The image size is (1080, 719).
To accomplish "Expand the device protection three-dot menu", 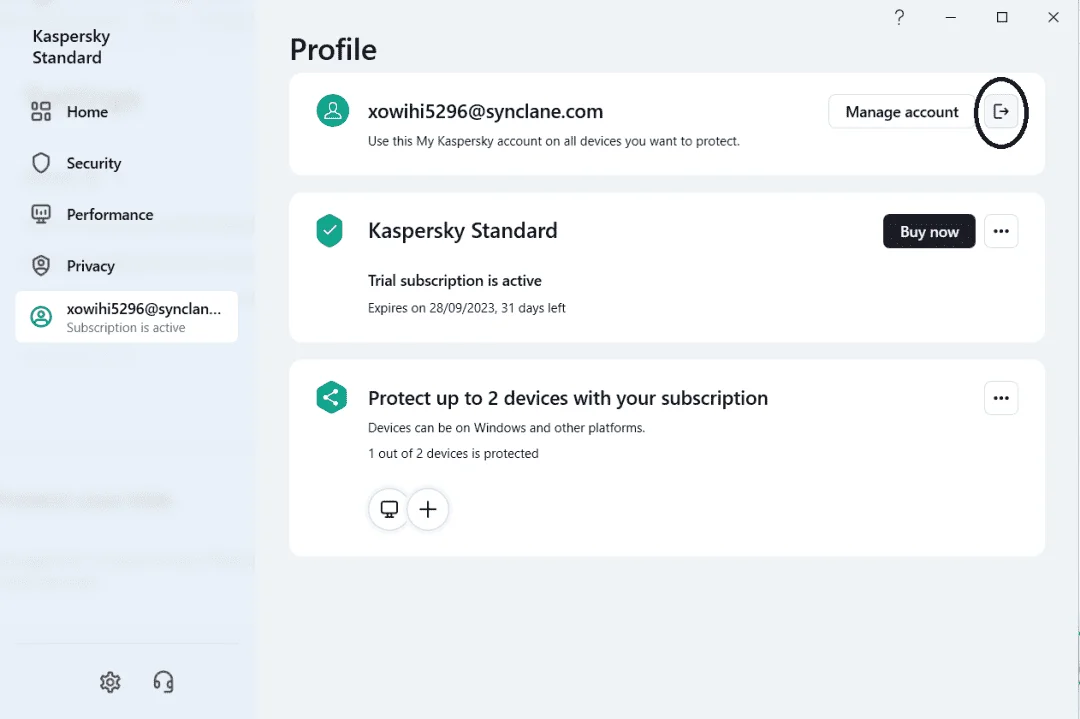I will click(1001, 398).
